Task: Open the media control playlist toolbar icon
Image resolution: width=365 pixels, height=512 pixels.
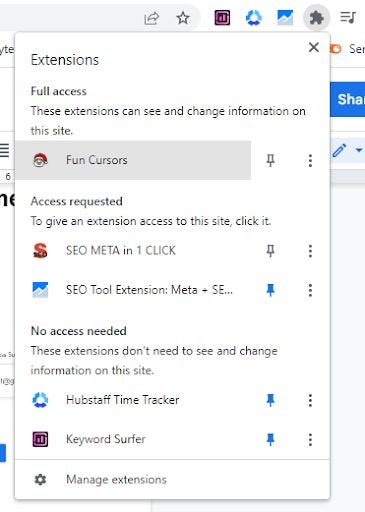Action: click(x=348, y=17)
